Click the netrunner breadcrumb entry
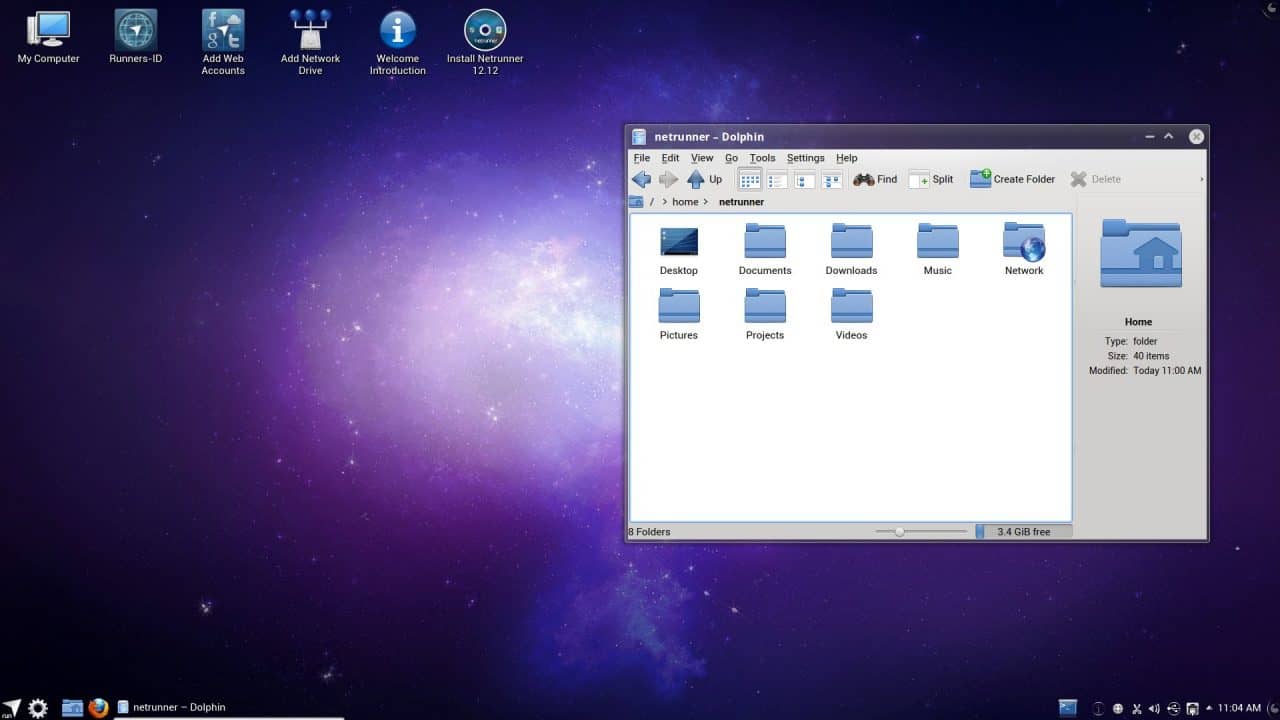Viewport: 1280px width, 720px height. click(x=741, y=202)
